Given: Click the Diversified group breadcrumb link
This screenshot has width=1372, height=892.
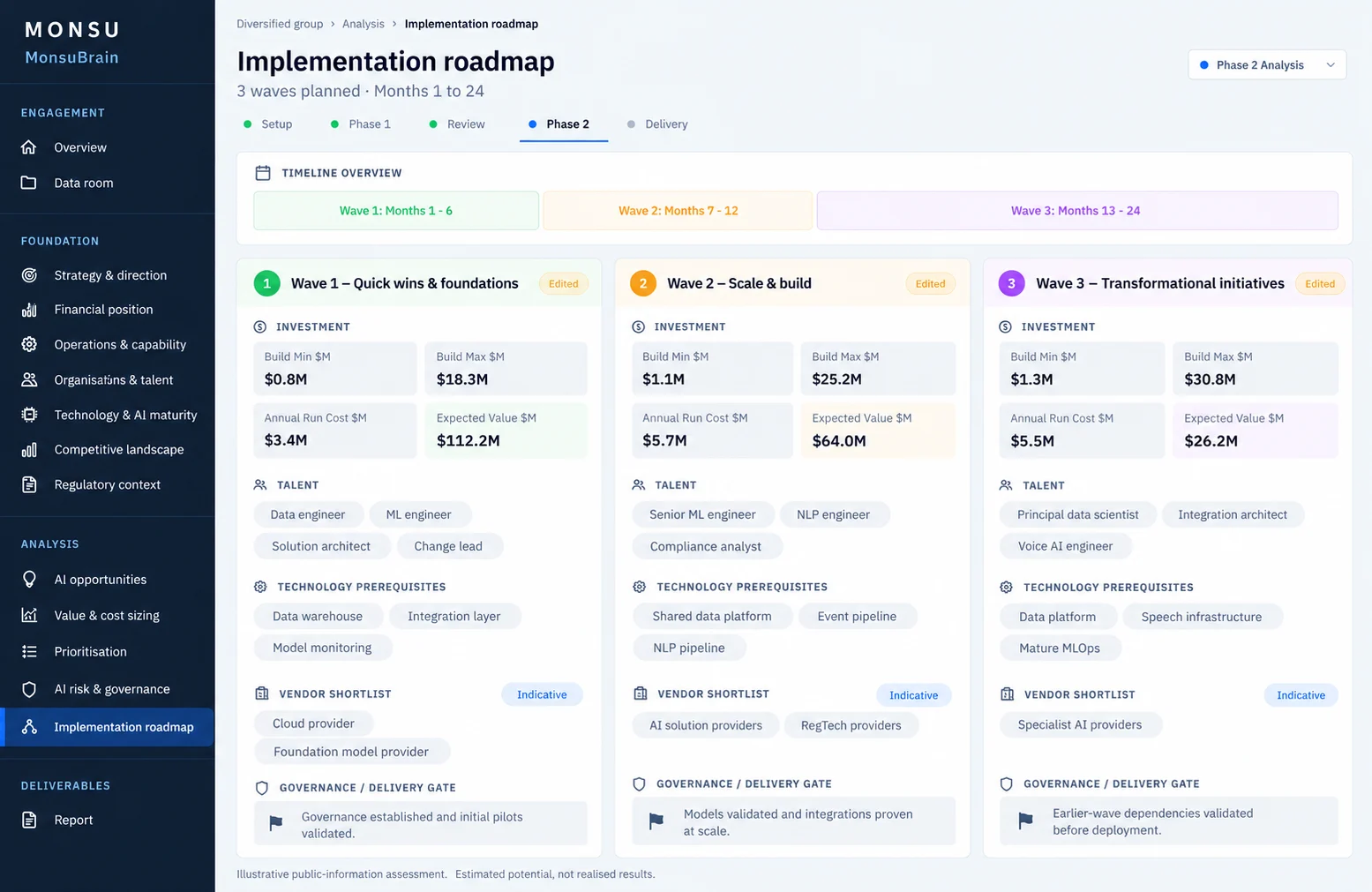Looking at the screenshot, I should click(x=280, y=24).
